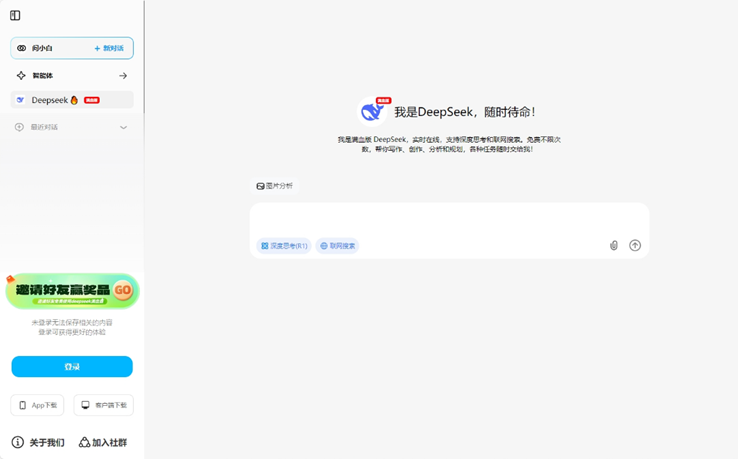Click the DeepSeek whale logo in the greeting
The width and height of the screenshot is (738, 459).
372,112
